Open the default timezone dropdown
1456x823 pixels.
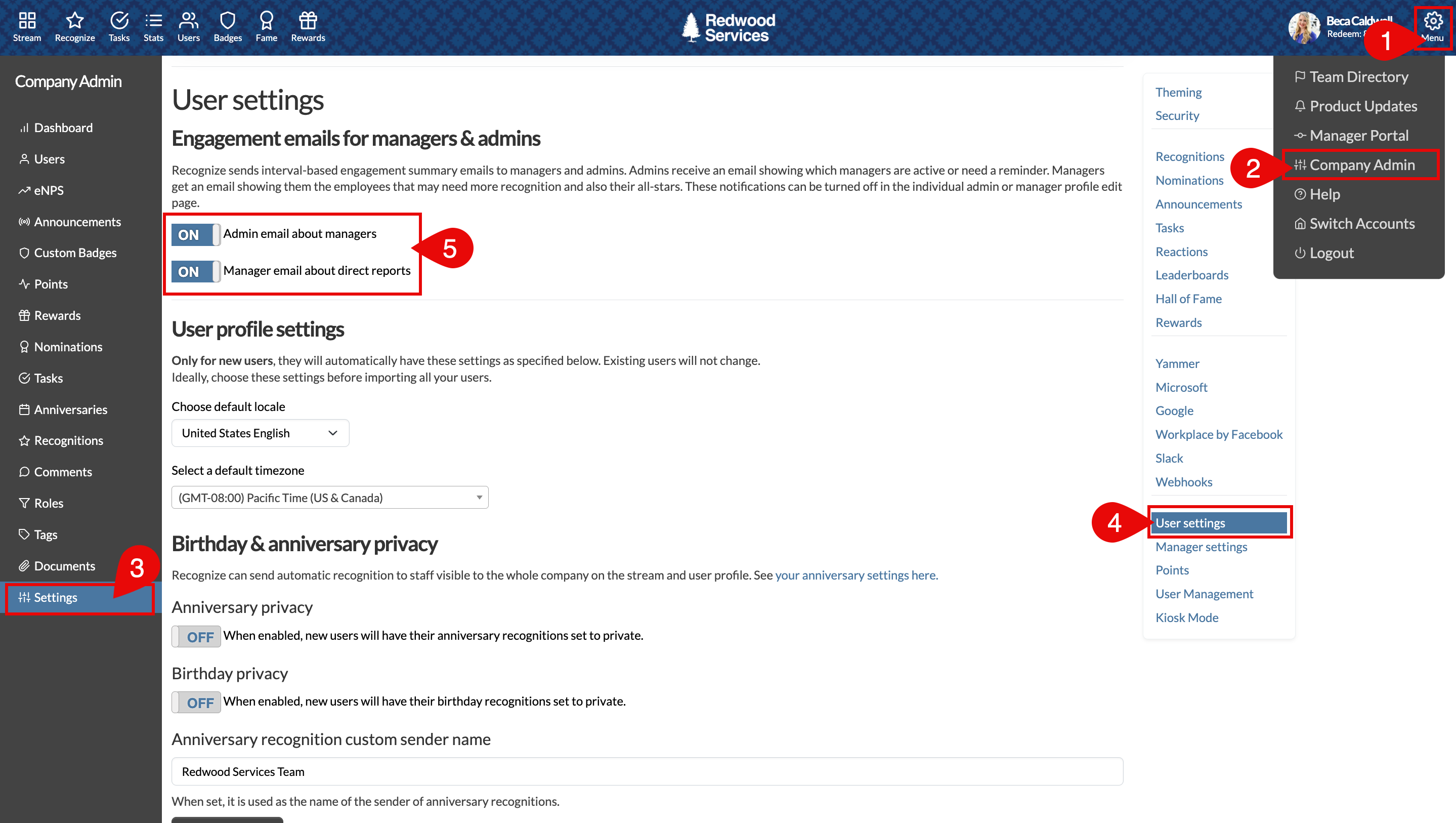[329, 498]
